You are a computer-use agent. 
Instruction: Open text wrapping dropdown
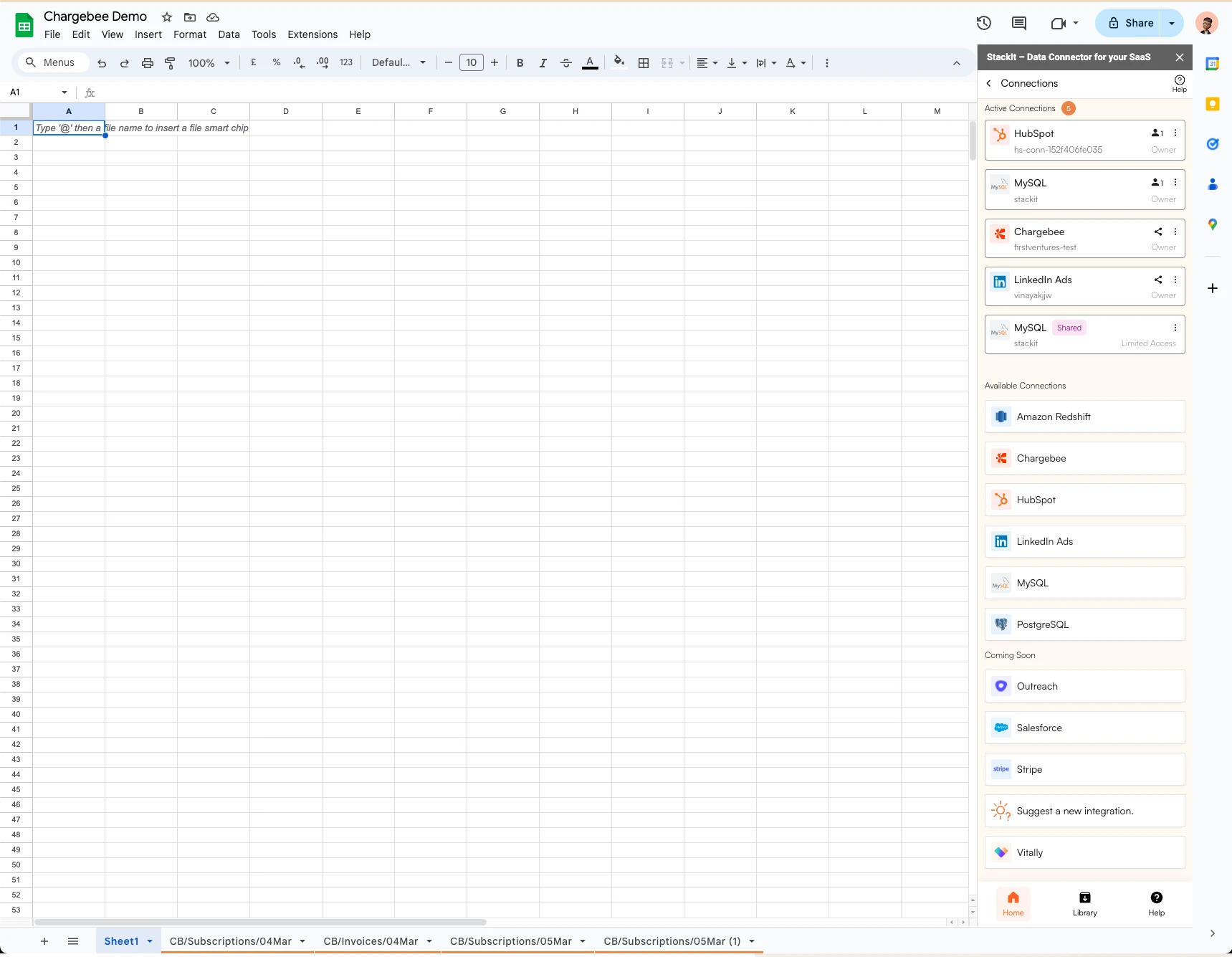pyautogui.click(x=766, y=63)
